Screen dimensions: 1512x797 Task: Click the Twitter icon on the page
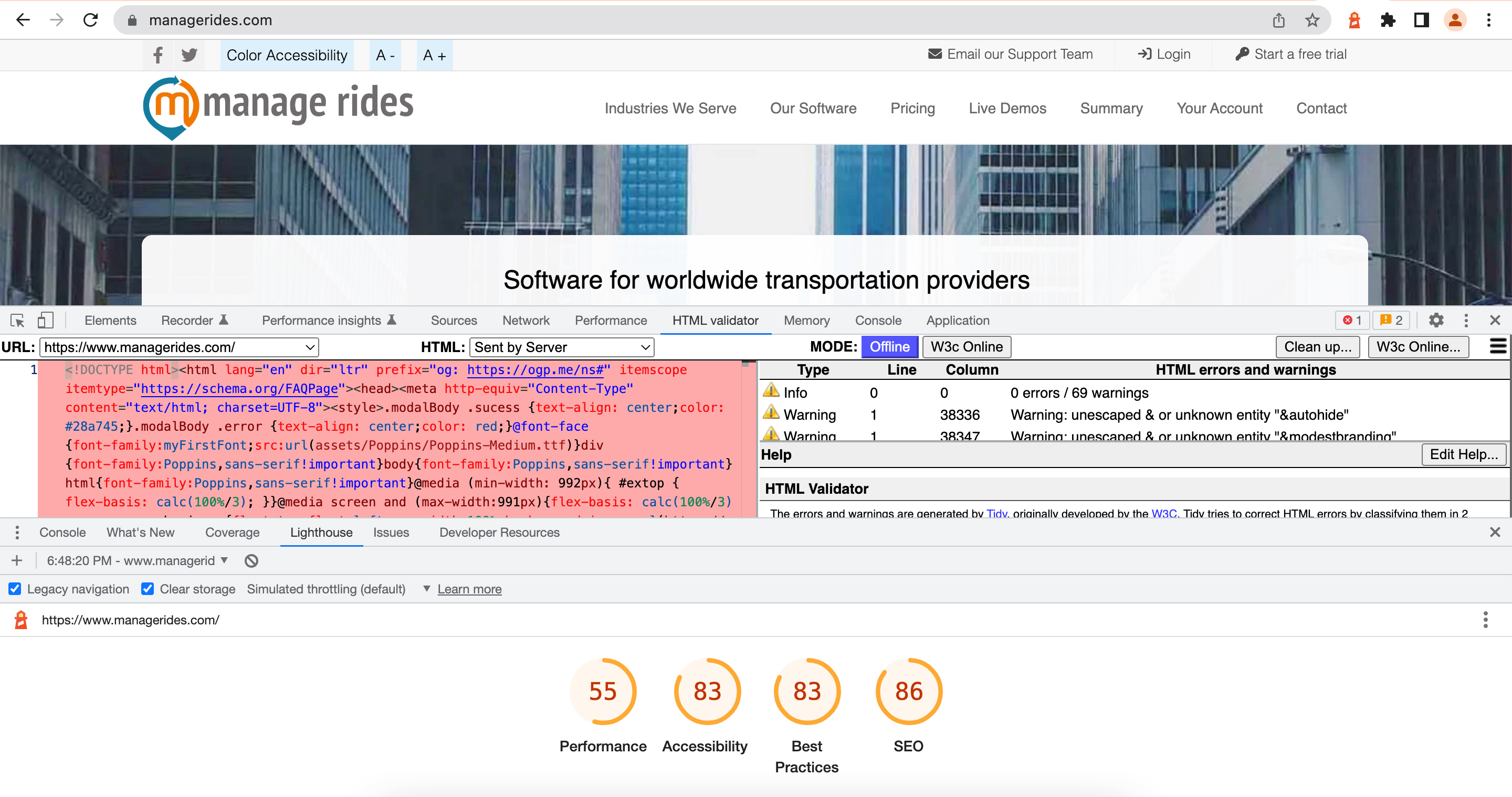pos(189,55)
